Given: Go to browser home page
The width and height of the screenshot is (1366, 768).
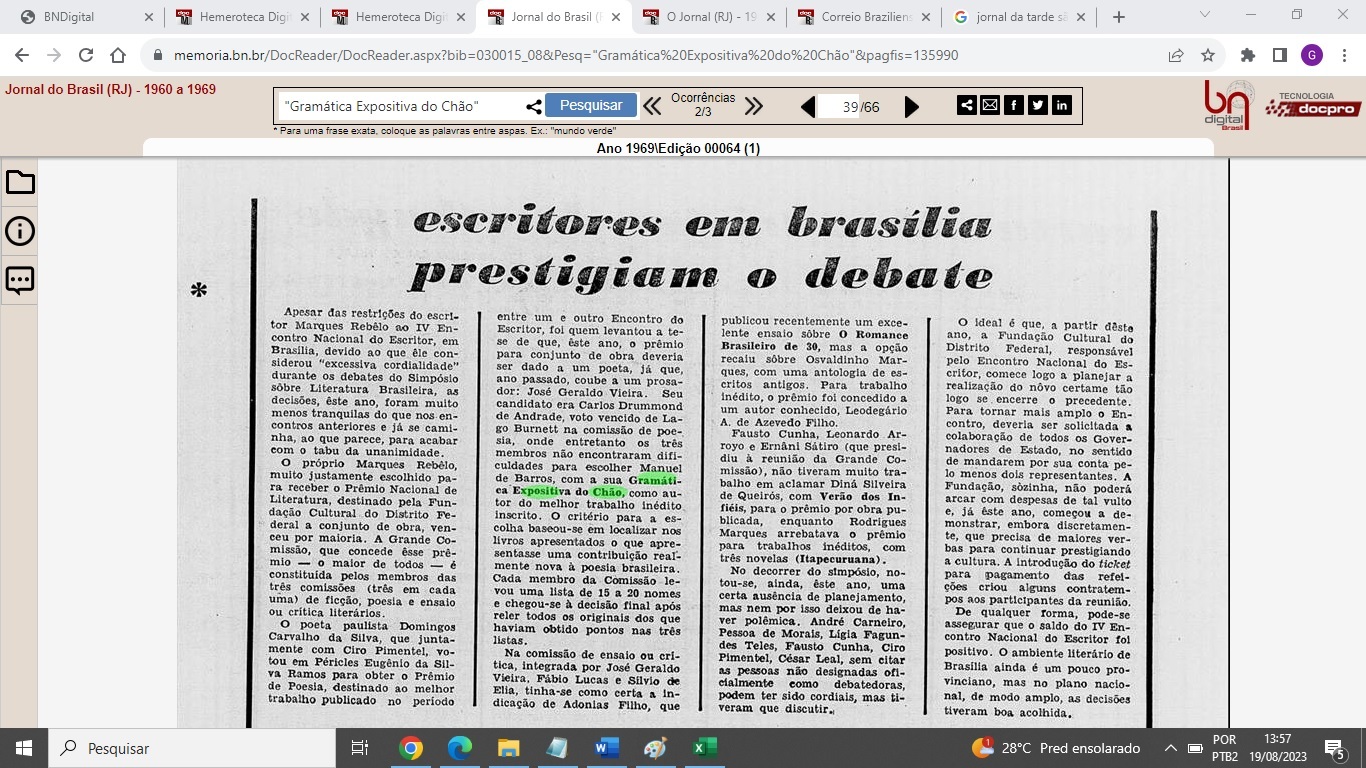Looking at the screenshot, I should point(118,55).
